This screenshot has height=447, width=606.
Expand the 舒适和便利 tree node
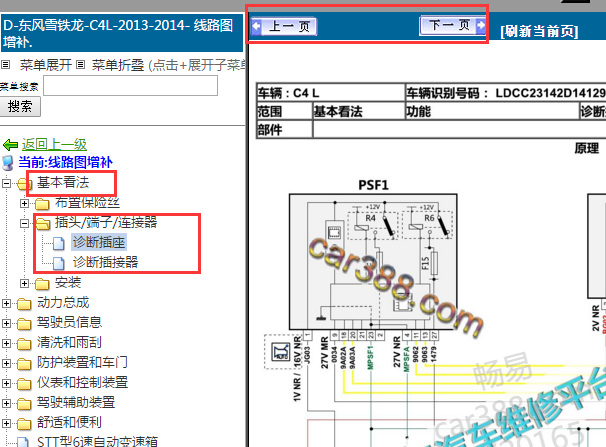pos(7,423)
